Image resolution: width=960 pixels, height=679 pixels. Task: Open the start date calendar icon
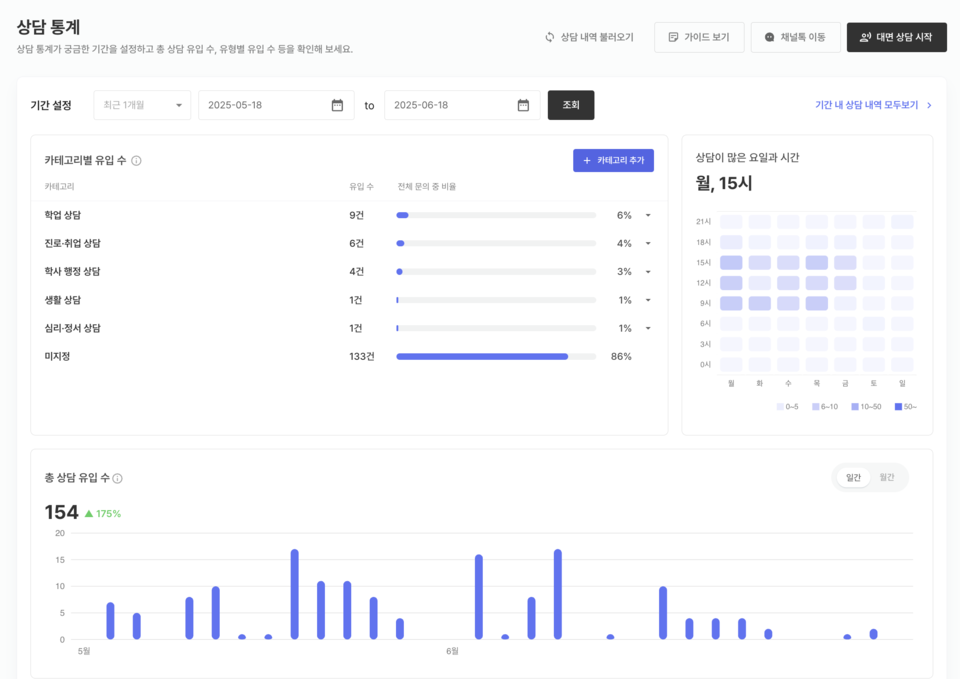pyautogui.click(x=337, y=105)
